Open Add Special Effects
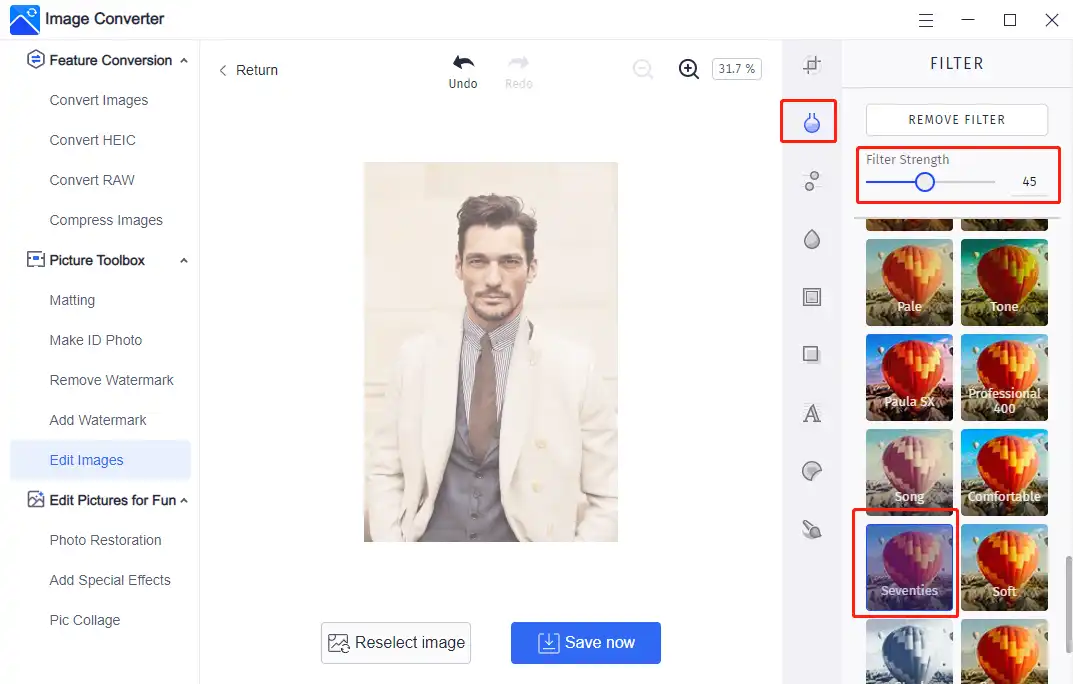The image size is (1073, 684). (x=109, y=580)
